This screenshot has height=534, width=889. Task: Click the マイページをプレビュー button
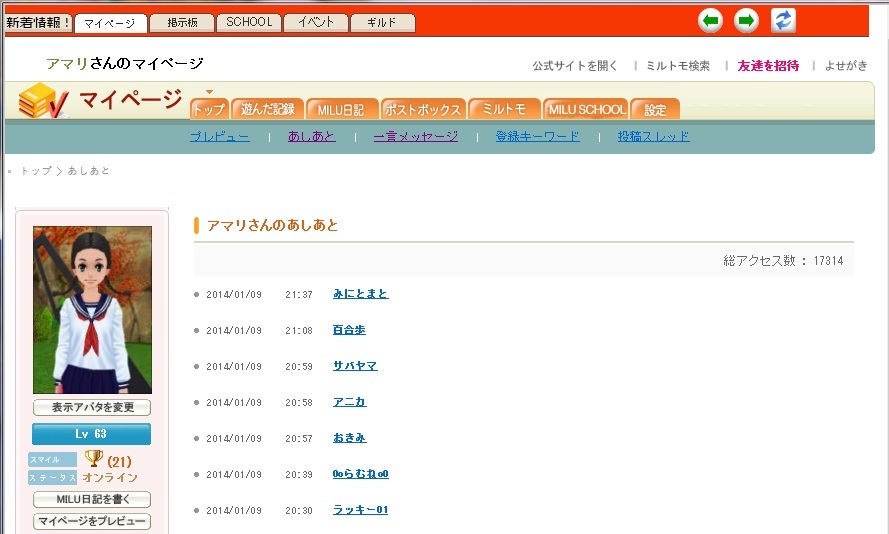tap(92, 521)
